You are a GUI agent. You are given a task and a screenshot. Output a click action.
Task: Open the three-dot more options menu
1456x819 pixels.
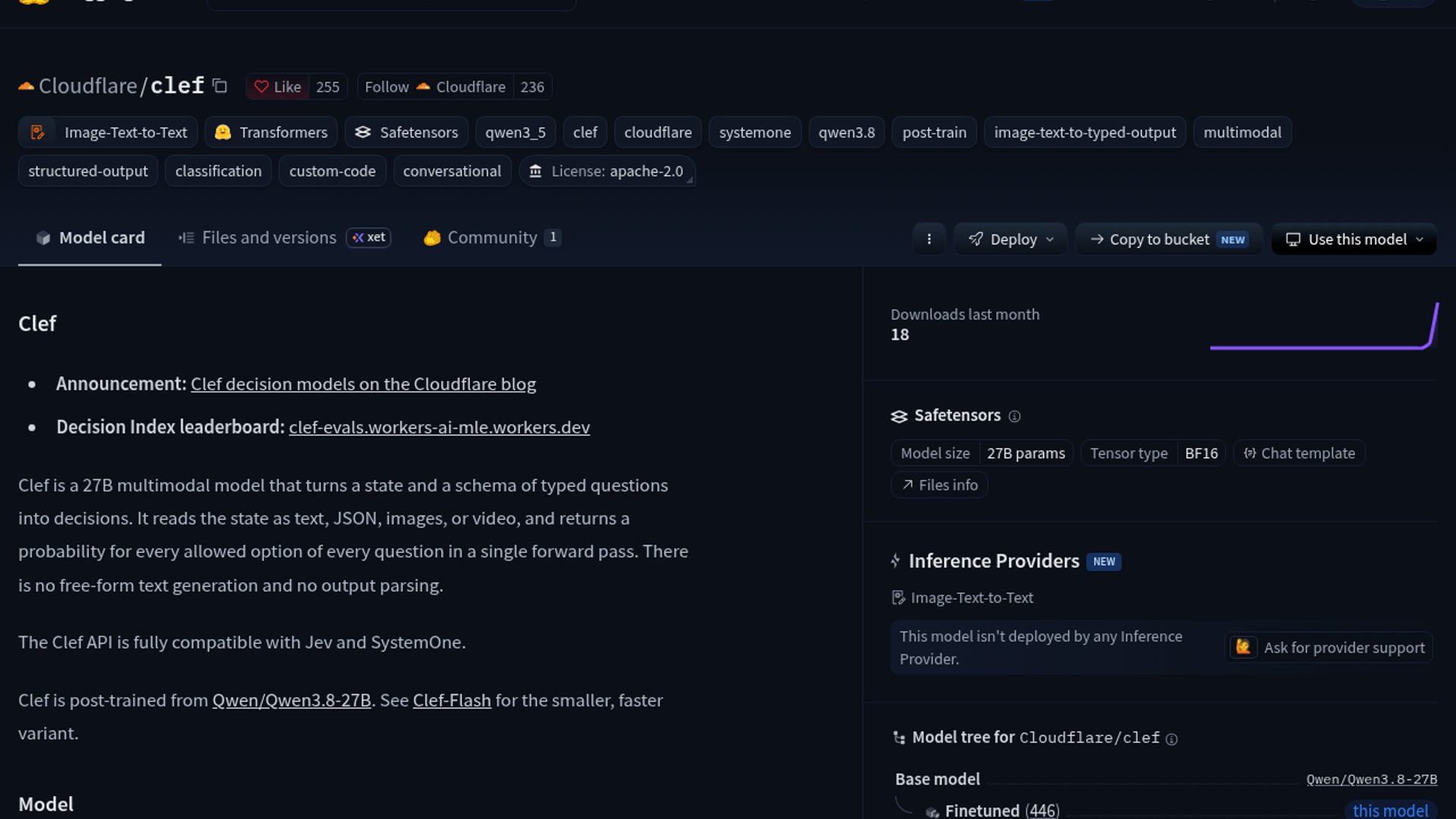pos(929,239)
